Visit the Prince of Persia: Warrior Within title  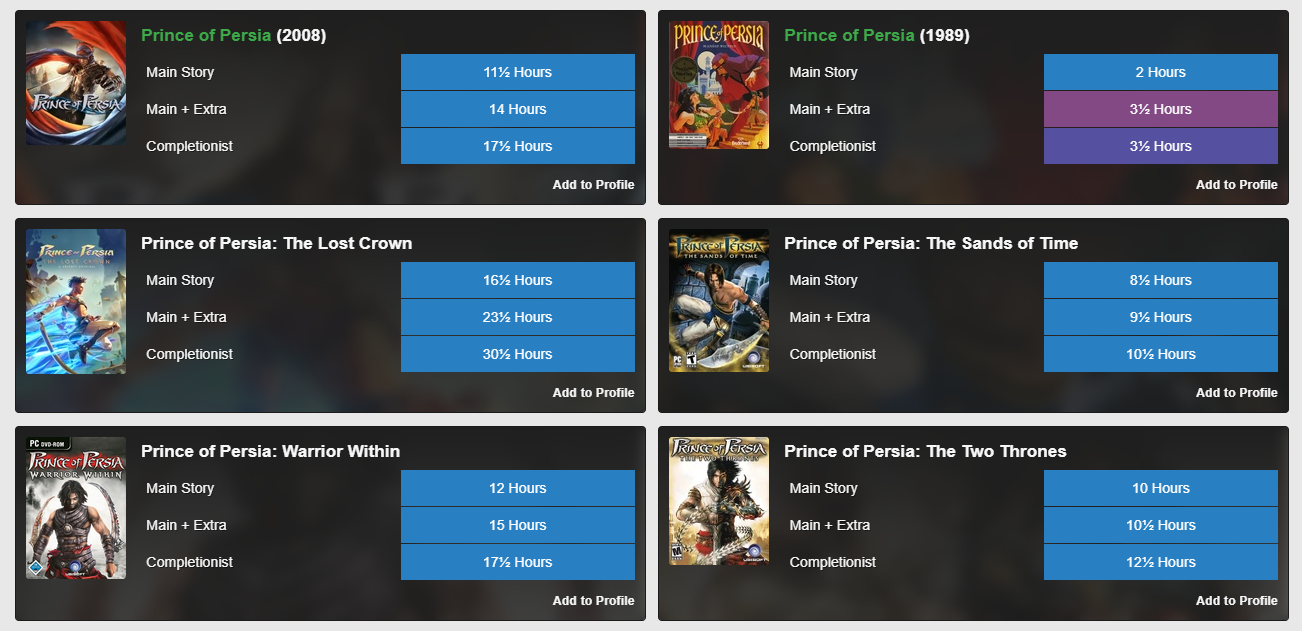click(270, 451)
